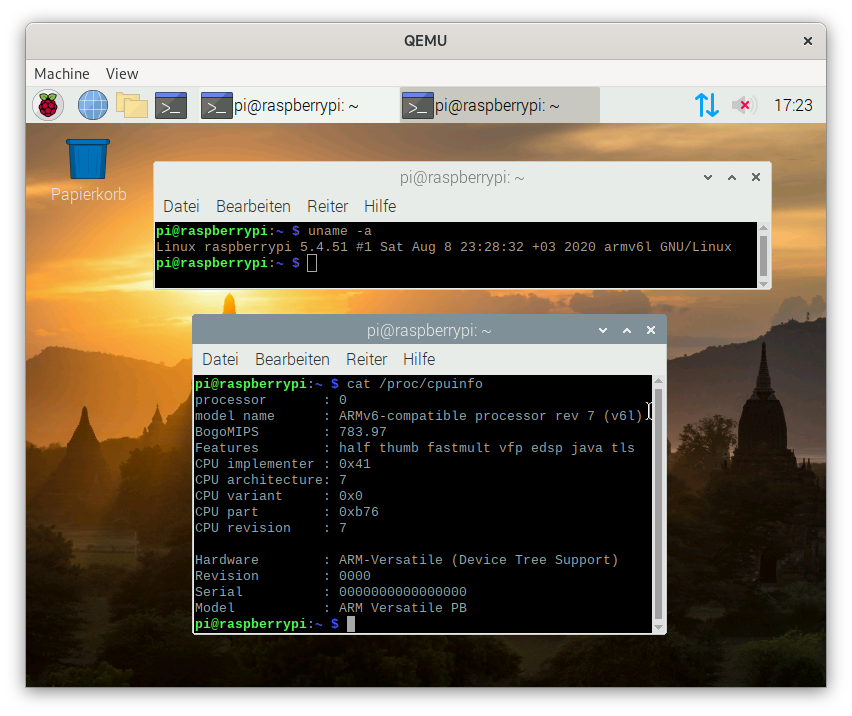
Task: Open Datei menu in the uname terminal
Action: coord(181,206)
